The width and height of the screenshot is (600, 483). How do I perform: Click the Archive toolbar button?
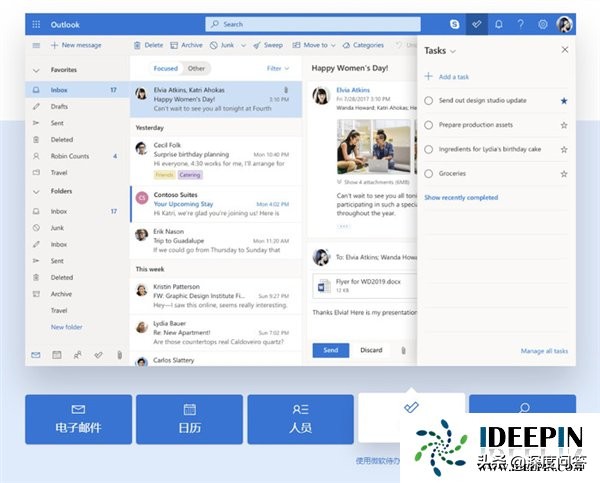[186, 45]
